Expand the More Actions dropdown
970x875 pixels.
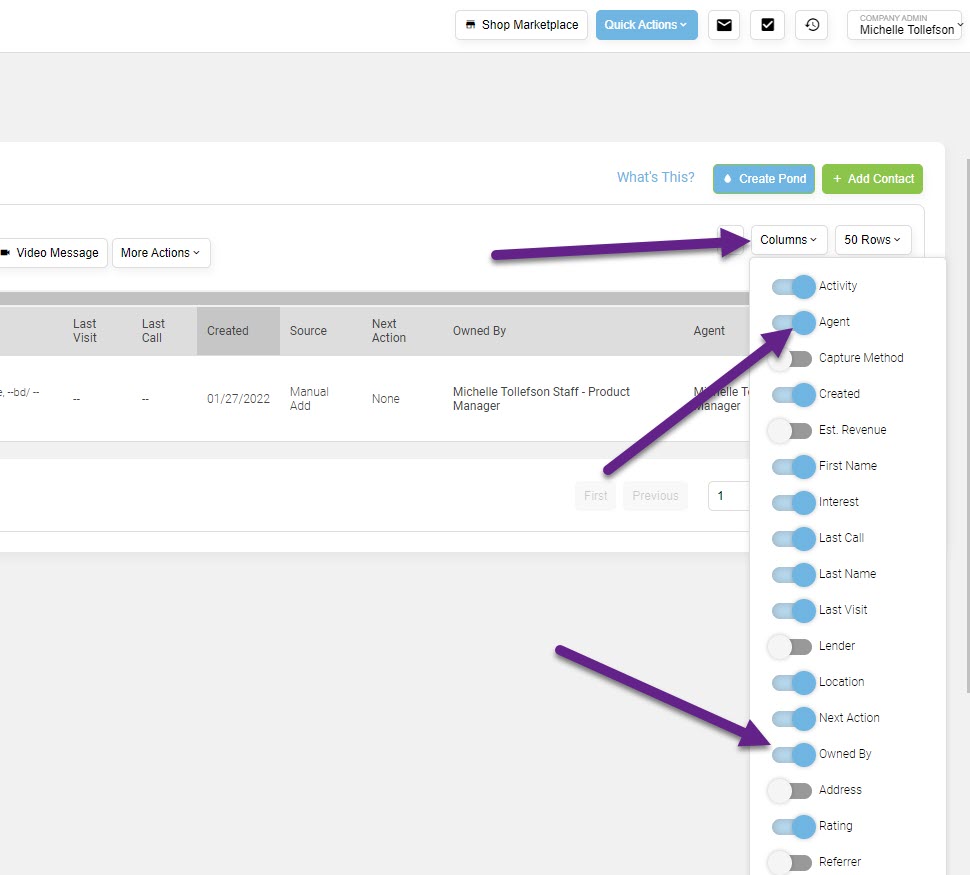[x=160, y=253]
